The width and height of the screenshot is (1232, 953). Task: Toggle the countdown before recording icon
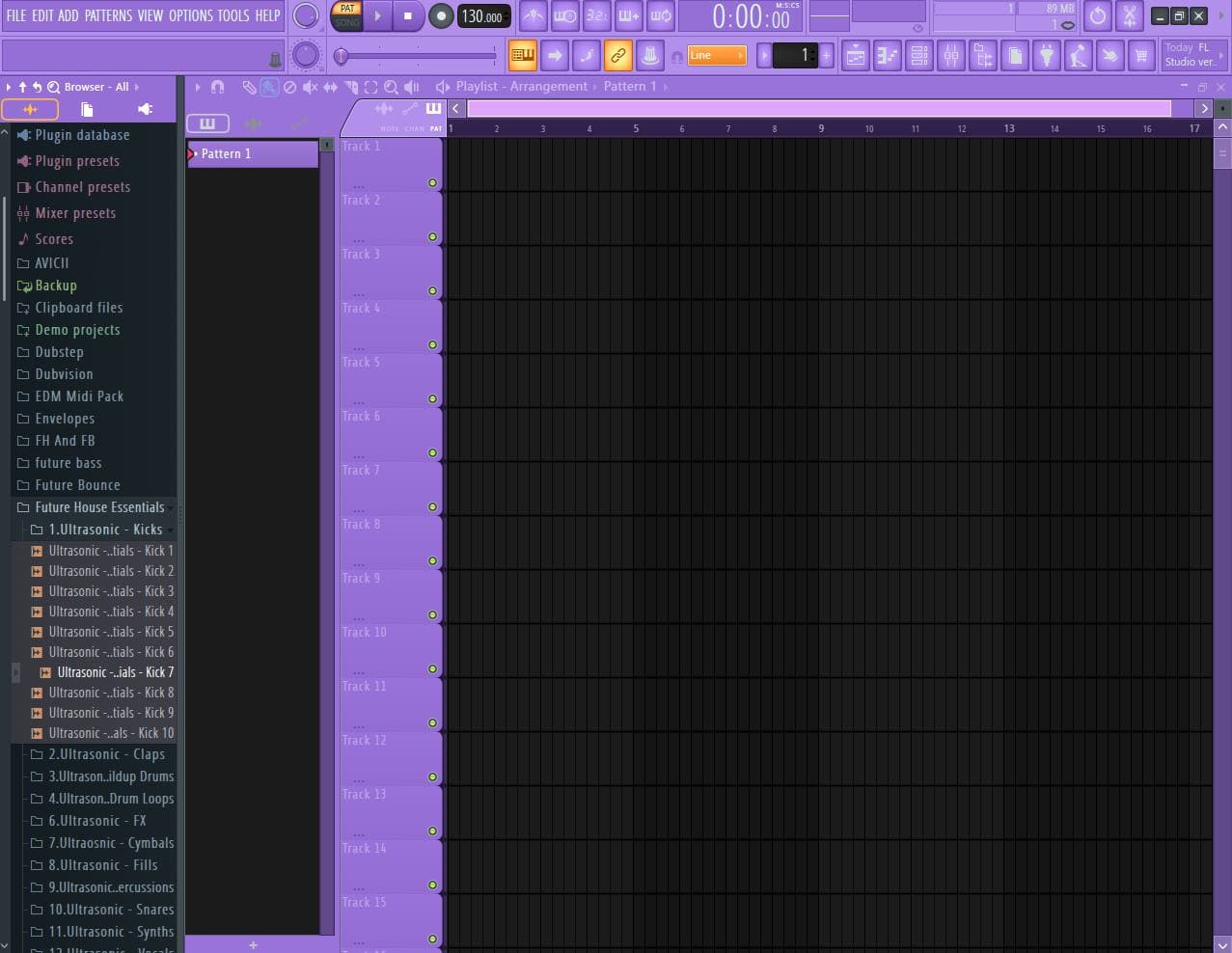pyautogui.click(x=597, y=15)
